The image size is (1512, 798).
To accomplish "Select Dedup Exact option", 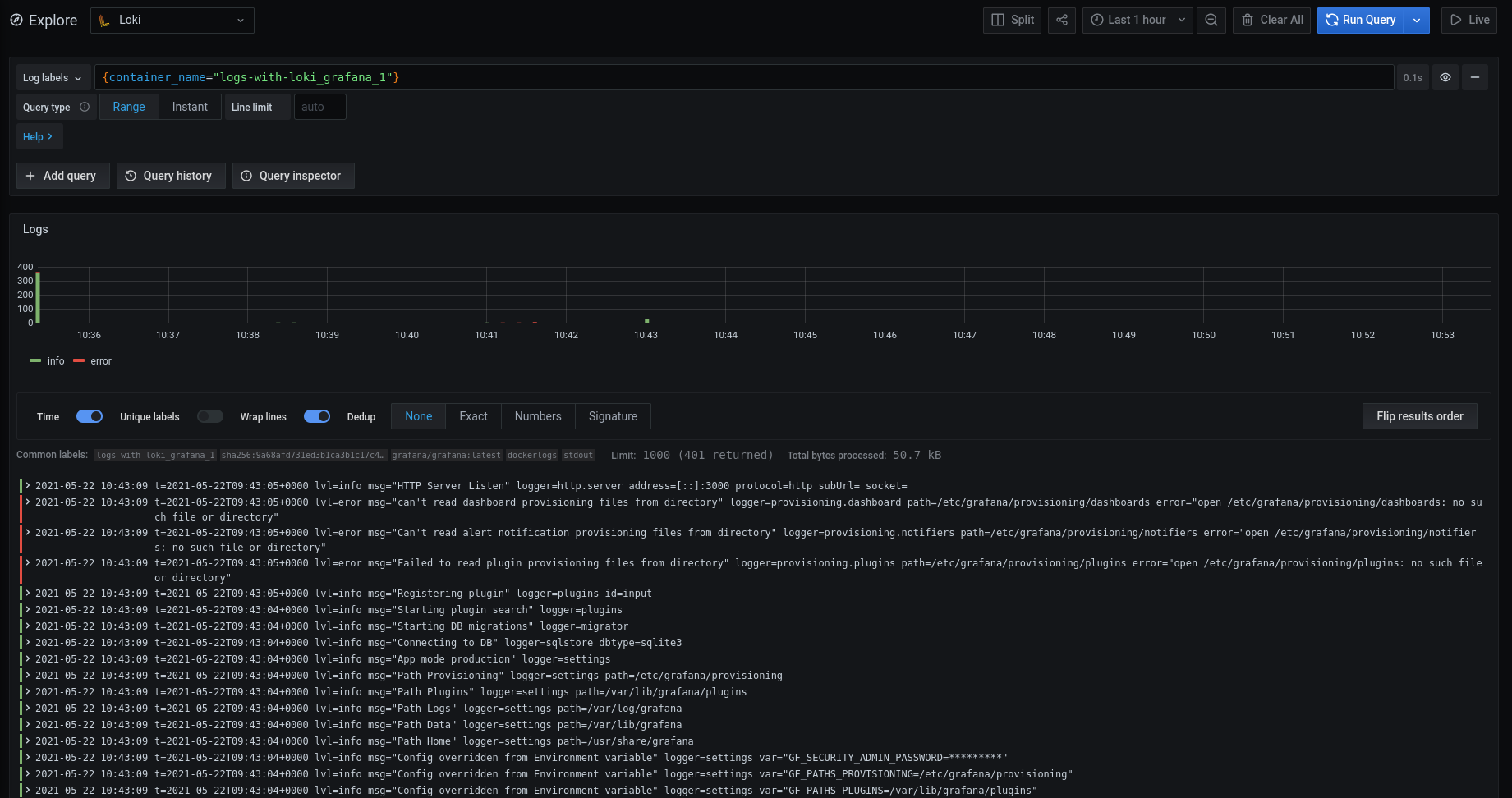I will click(x=473, y=416).
